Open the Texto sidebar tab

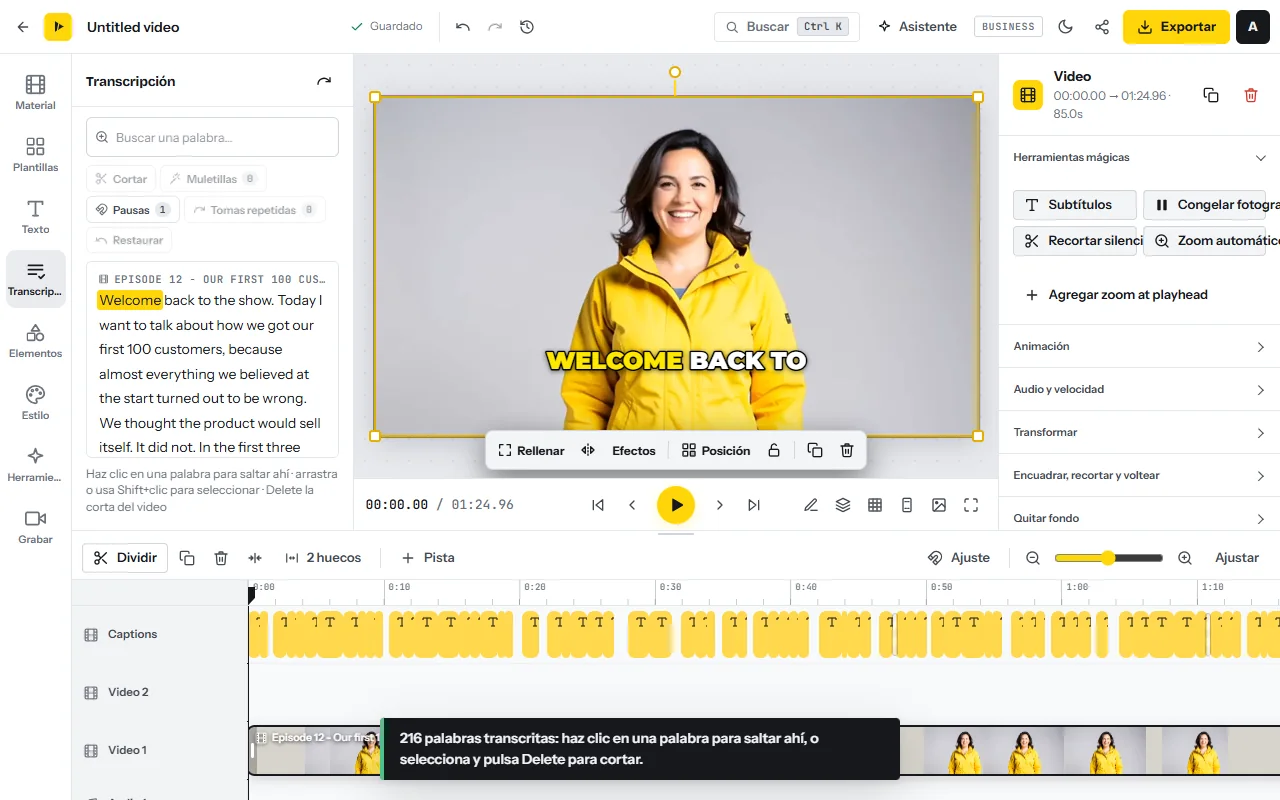(36, 216)
